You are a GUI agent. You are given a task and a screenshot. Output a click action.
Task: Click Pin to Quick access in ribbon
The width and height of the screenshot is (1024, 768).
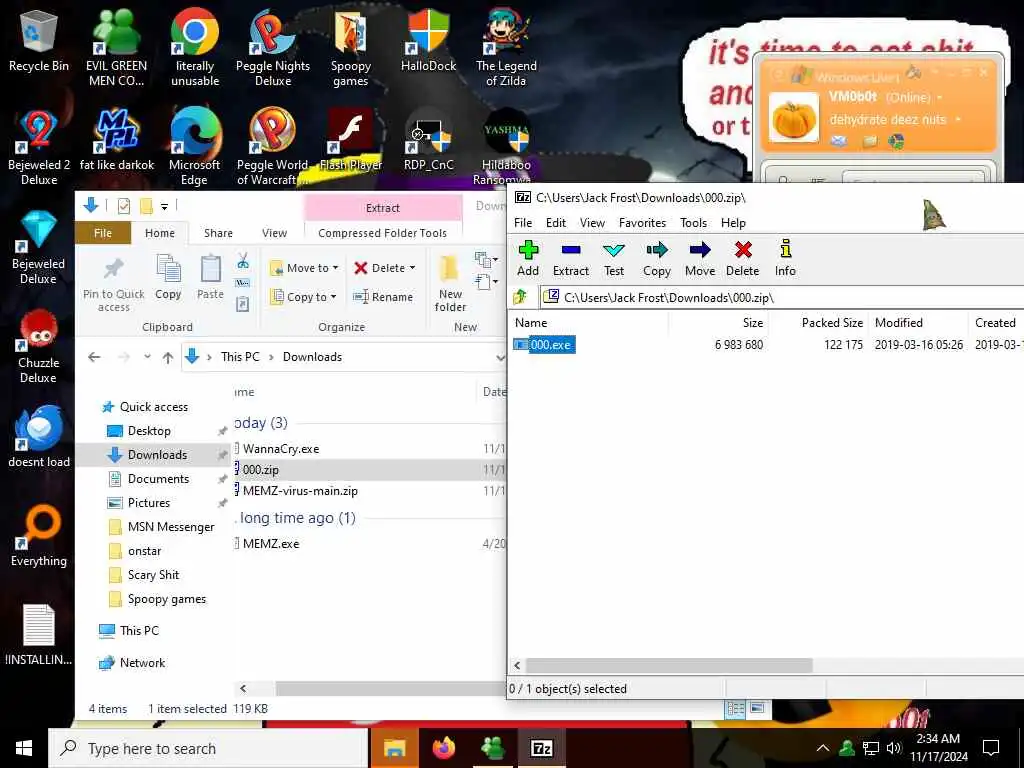pyautogui.click(x=114, y=285)
